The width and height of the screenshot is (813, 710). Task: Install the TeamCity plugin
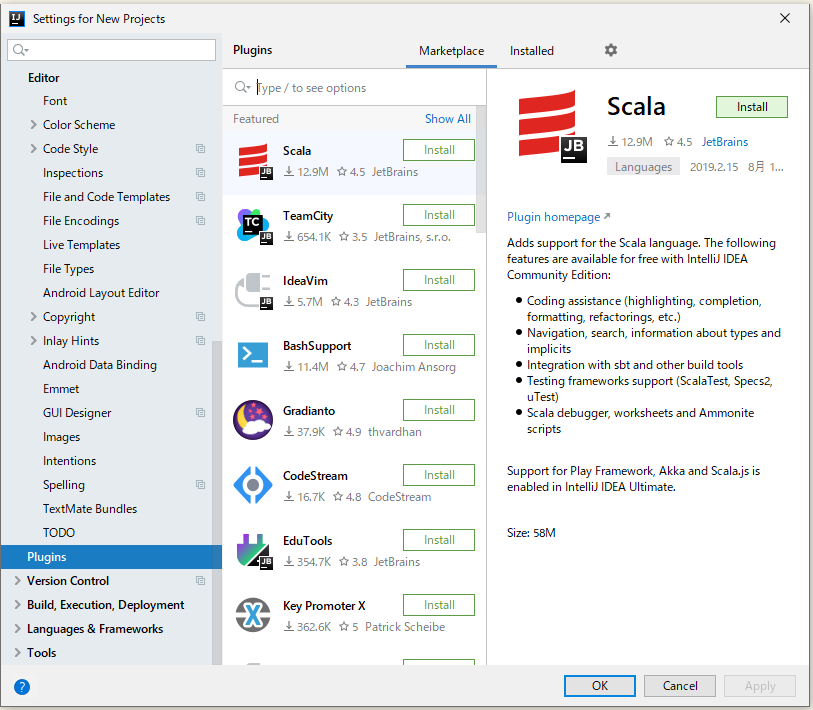pyautogui.click(x=439, y=215)
